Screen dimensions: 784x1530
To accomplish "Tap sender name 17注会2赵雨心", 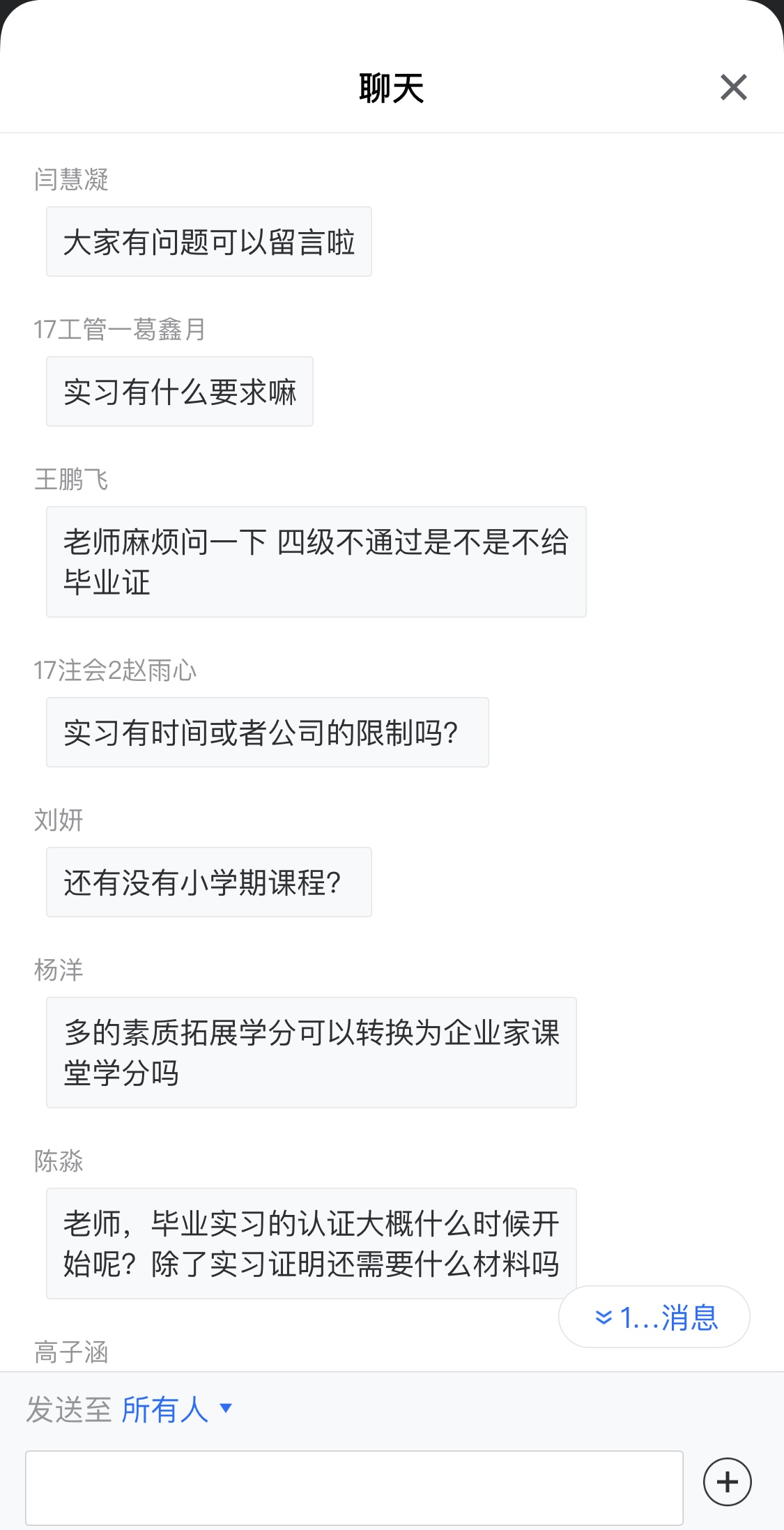I will pos(115,671).
